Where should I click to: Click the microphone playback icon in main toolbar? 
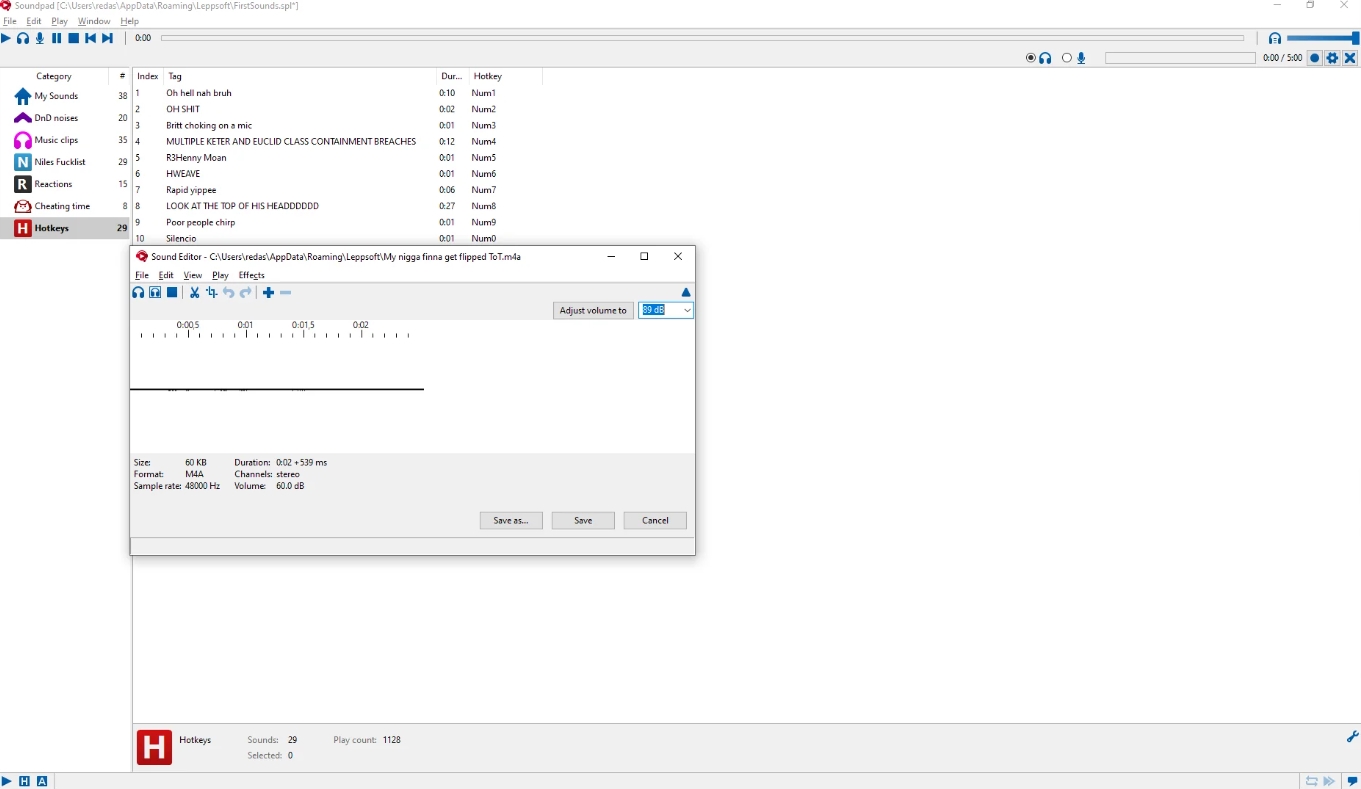[x=40, y=38]
